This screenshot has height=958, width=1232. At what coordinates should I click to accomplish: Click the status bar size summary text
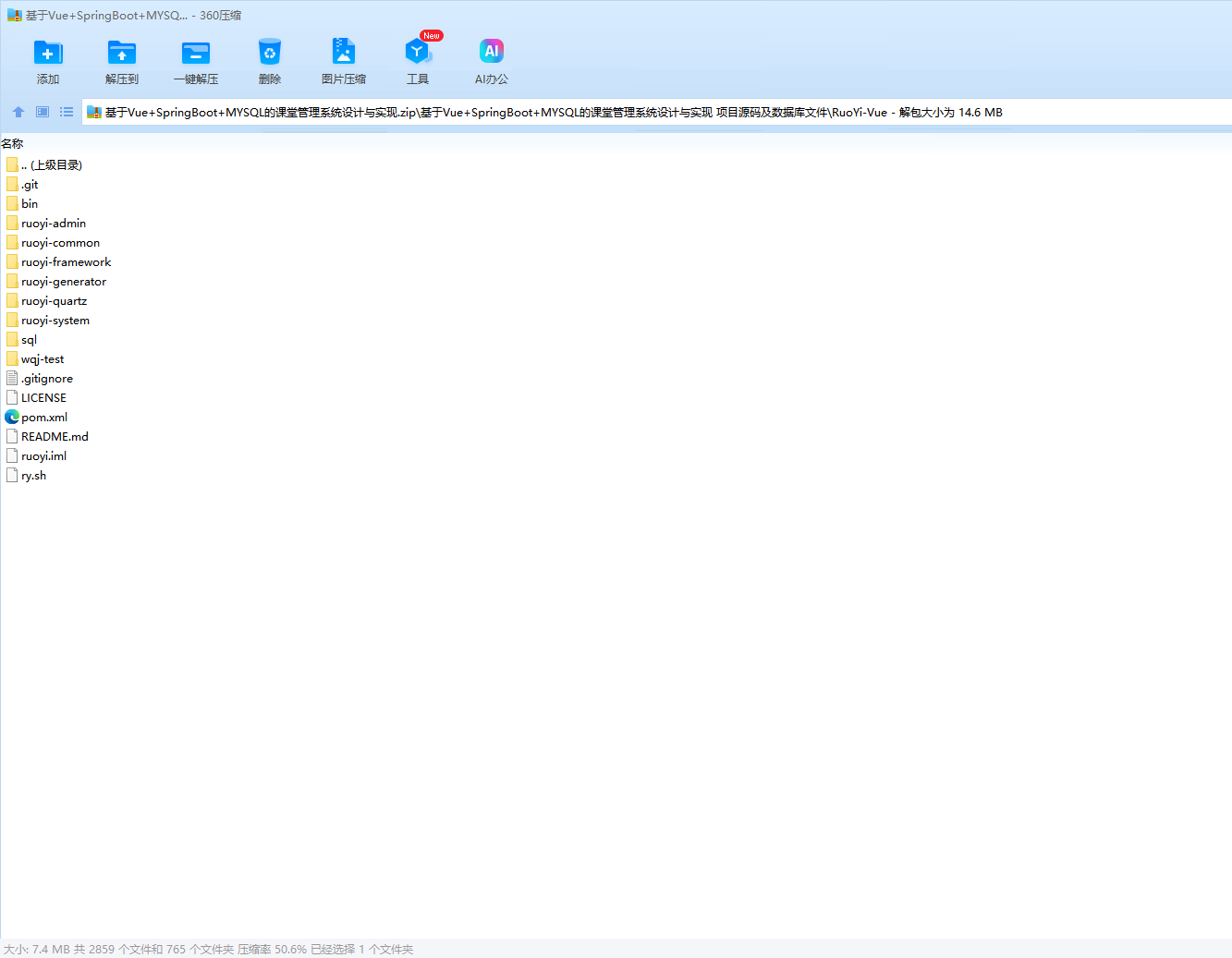(x=208, y=949)
